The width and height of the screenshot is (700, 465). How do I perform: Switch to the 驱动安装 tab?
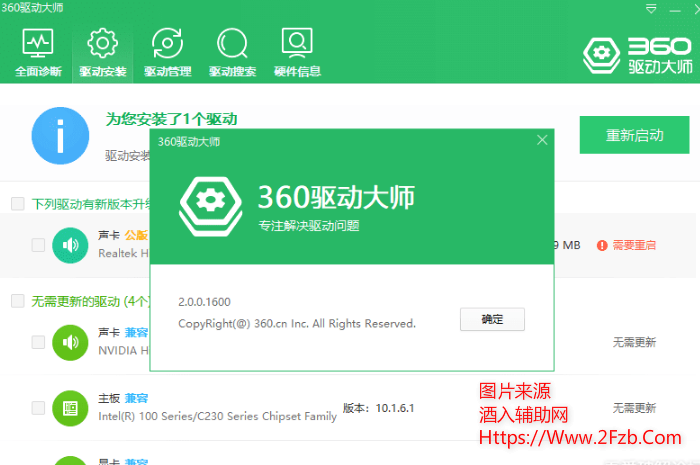[x=103, y=53]
